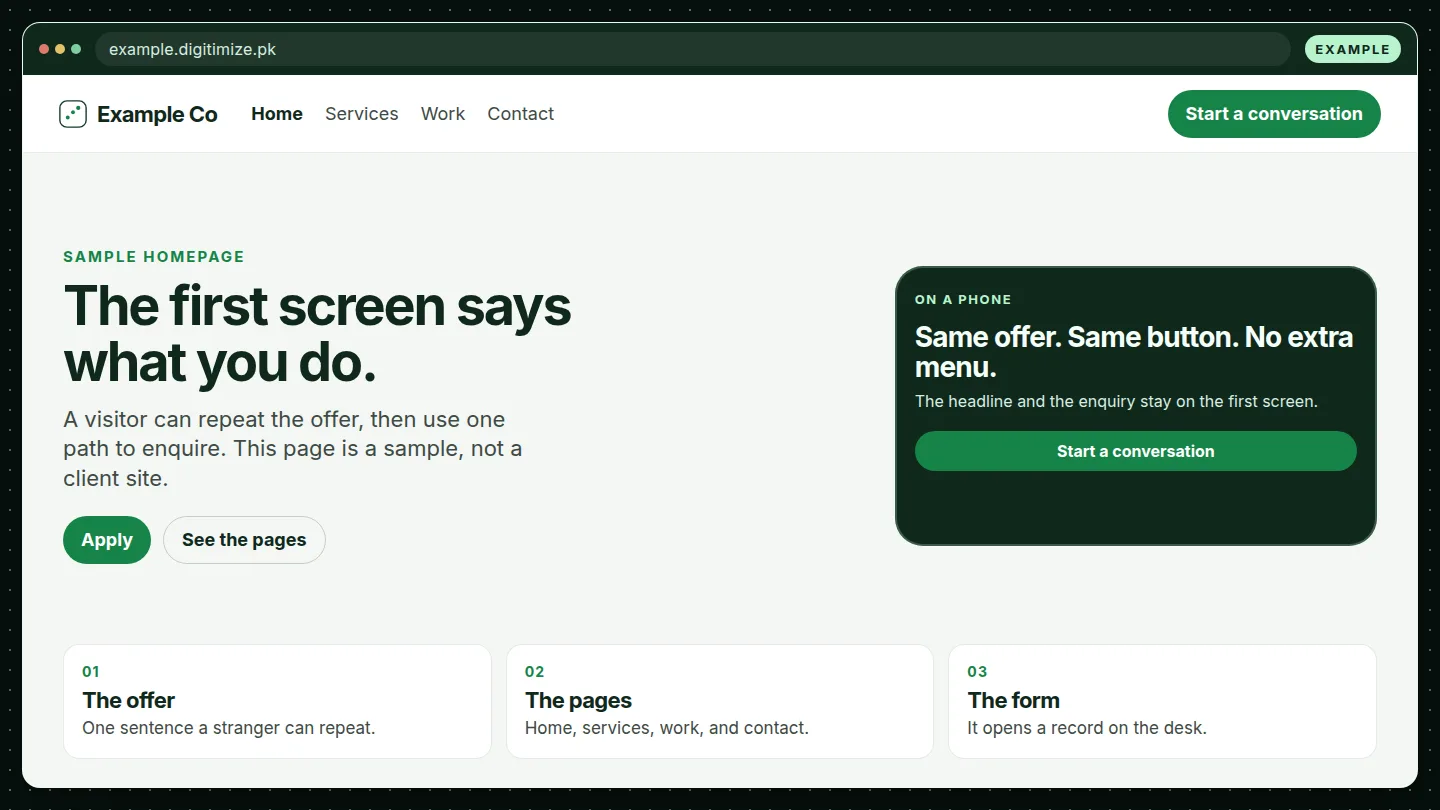Viewport: 1440px width, 810px height.
Task: Open the Services nav item
Action: tap(362, 114)
